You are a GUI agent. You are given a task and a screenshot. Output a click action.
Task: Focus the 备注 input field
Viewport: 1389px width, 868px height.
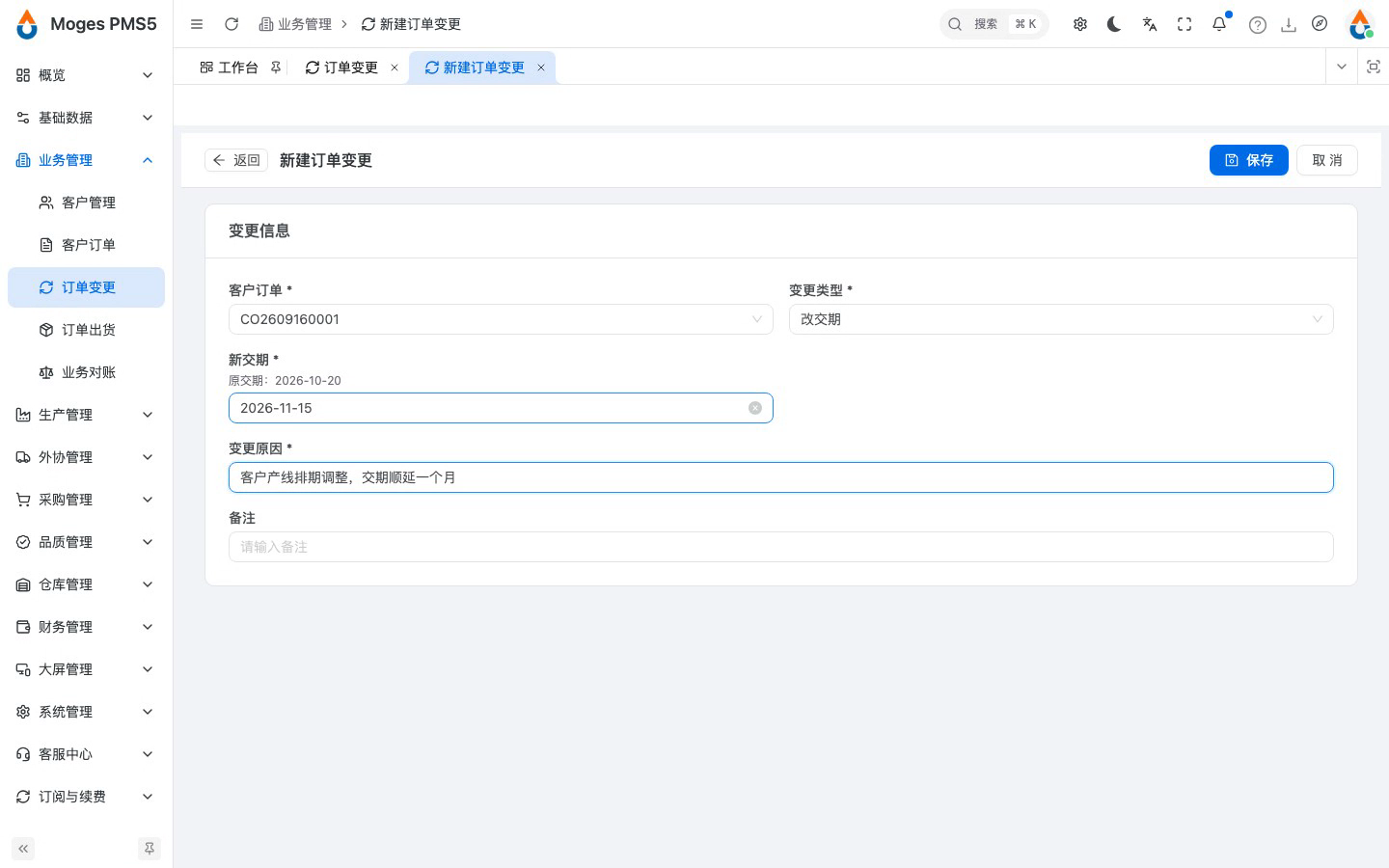(x=781, y=547)
